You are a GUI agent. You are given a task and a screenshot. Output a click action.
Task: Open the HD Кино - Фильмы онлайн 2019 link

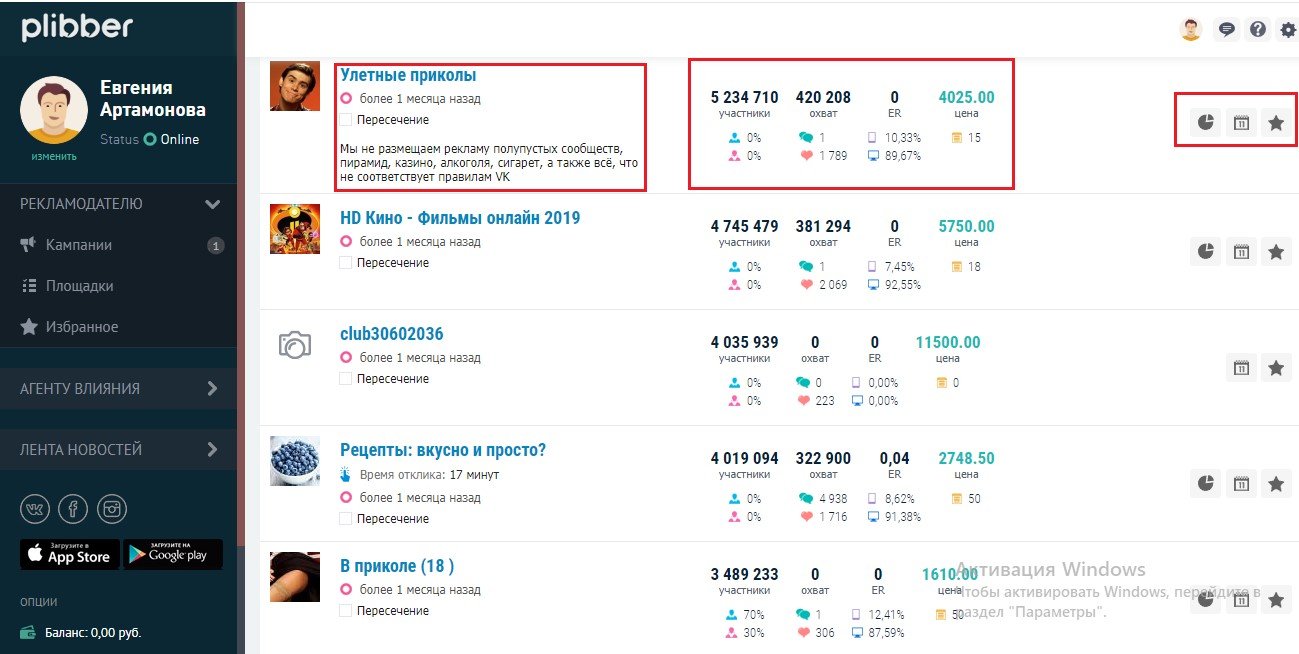coord(460,218)
